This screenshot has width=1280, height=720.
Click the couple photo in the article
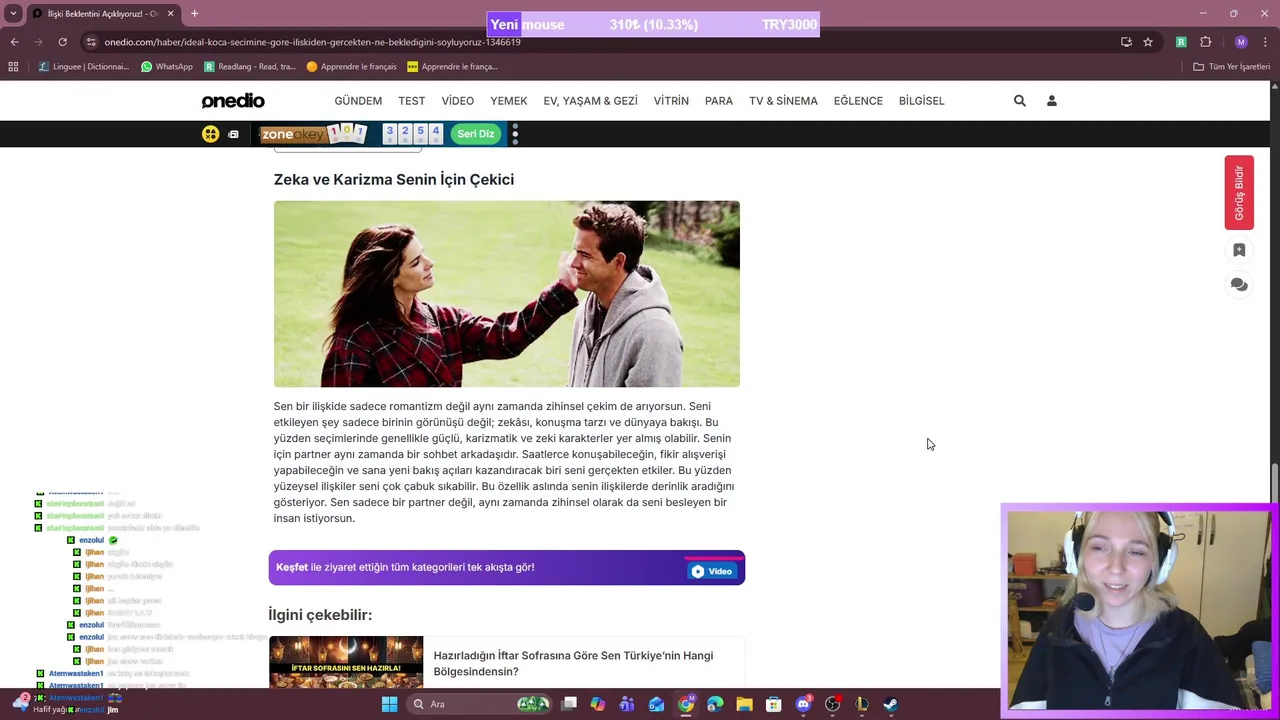pos(507,294)
